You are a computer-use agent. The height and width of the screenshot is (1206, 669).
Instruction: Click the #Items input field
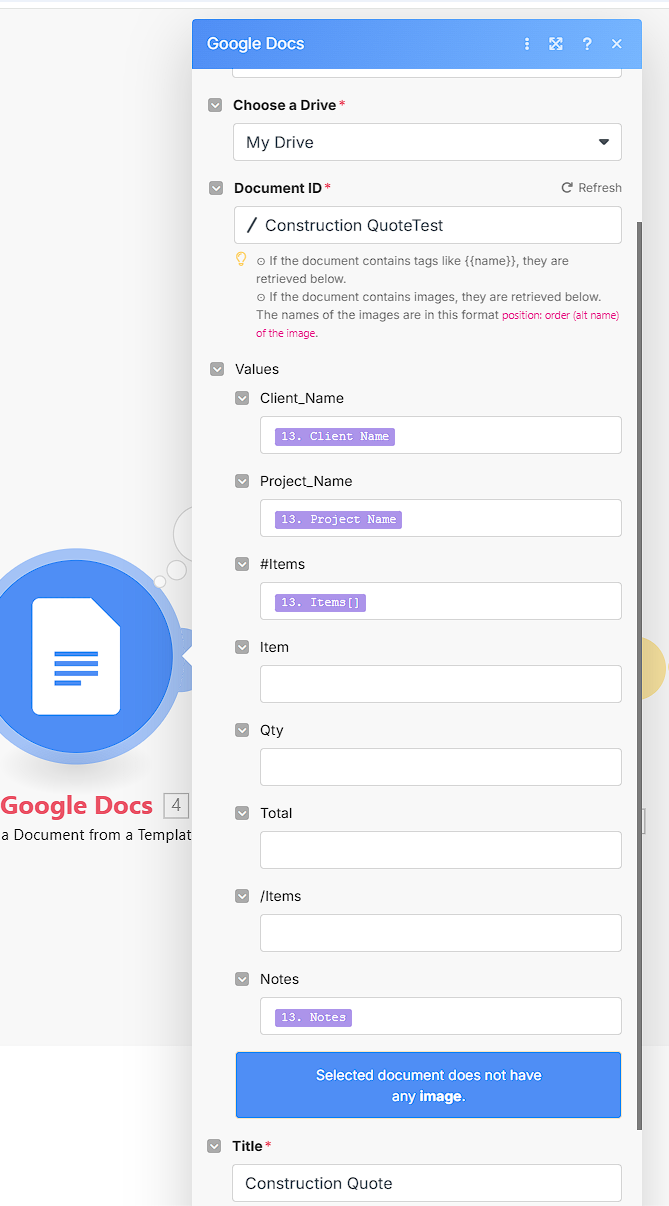click(440, 601)
